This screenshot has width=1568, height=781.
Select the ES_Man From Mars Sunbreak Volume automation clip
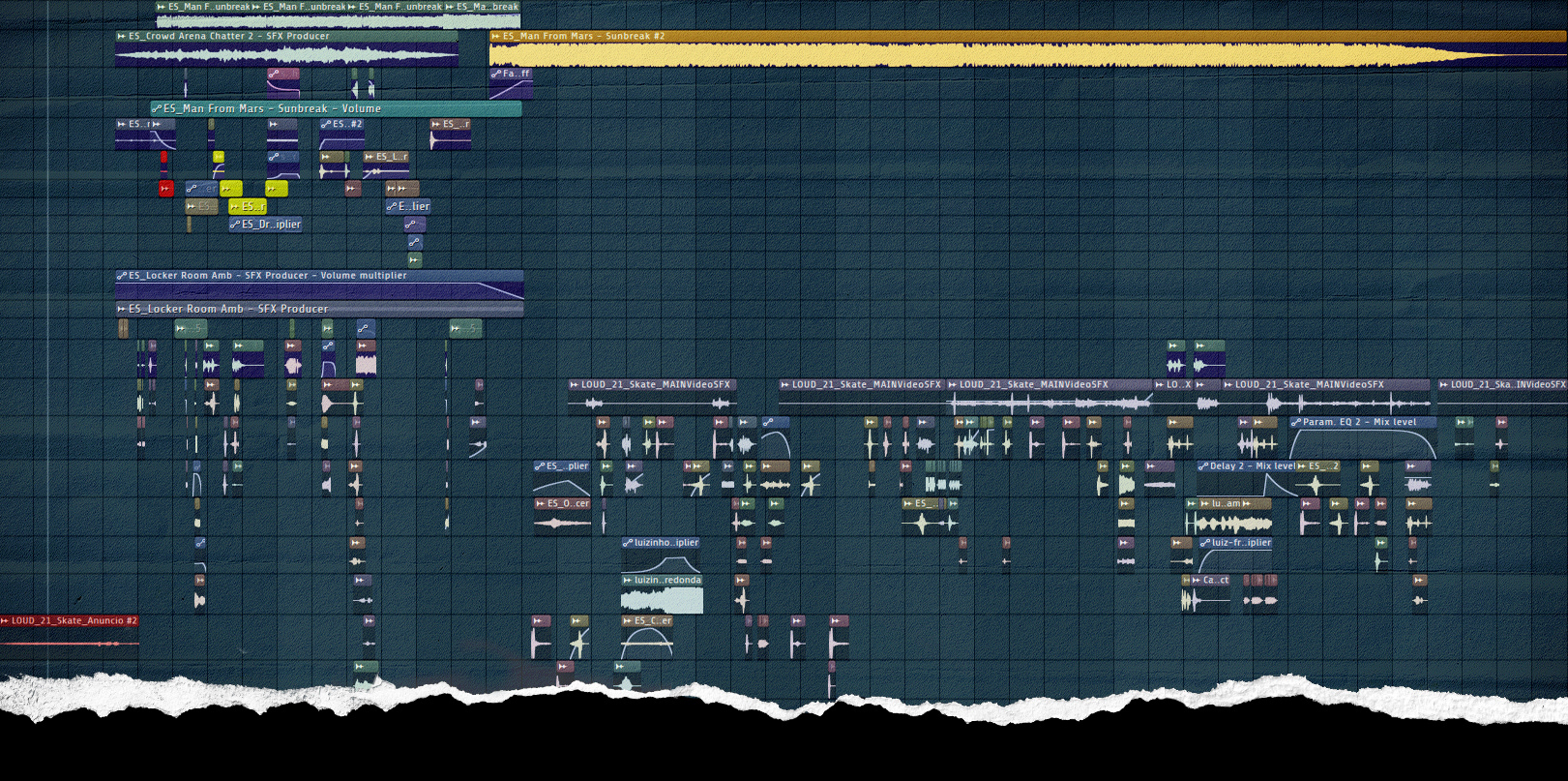[x=336, y=108]
